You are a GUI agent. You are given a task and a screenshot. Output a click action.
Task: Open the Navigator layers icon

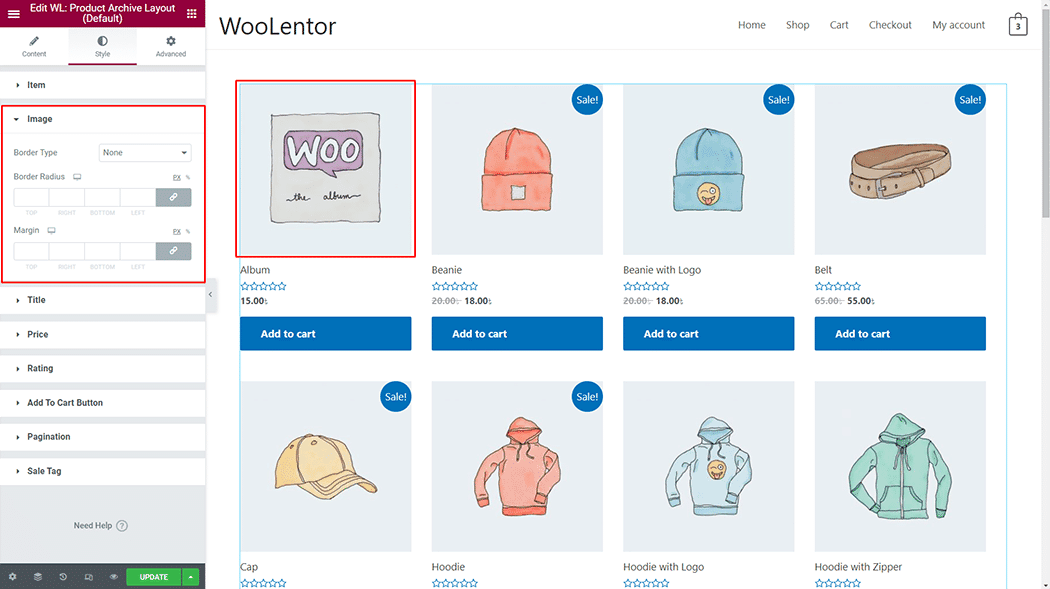[x=38, y=577]
